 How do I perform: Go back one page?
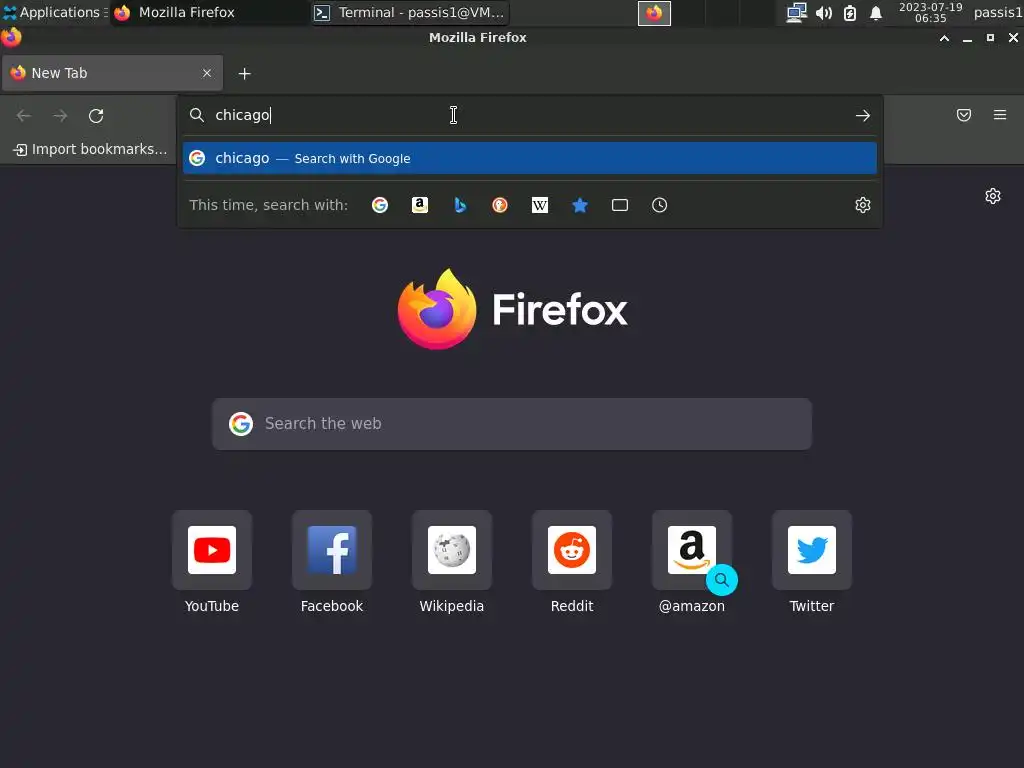pos(24,116)
